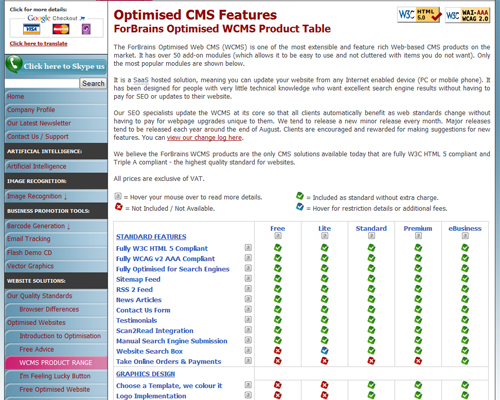
Task: Open Optimised Websites menu item
Action: [x=56, y=323]
